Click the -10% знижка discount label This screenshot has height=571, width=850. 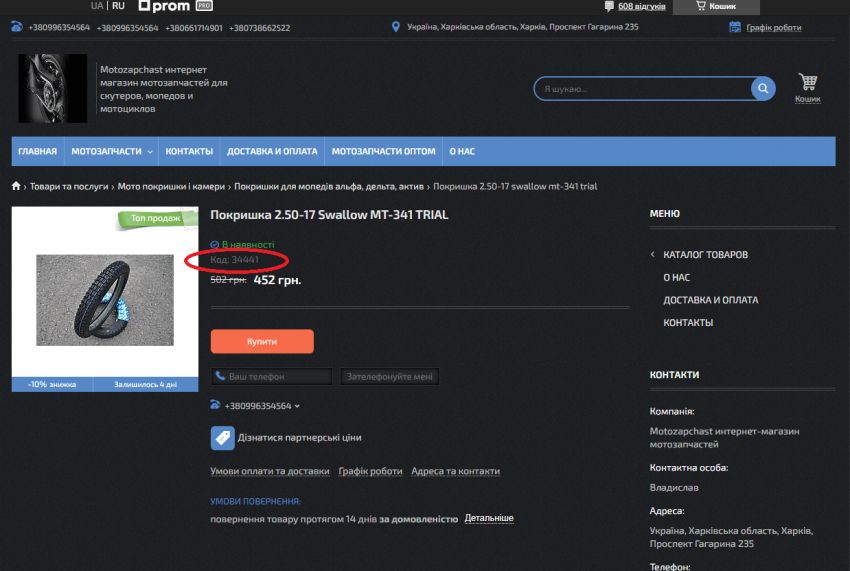point(52,384)
